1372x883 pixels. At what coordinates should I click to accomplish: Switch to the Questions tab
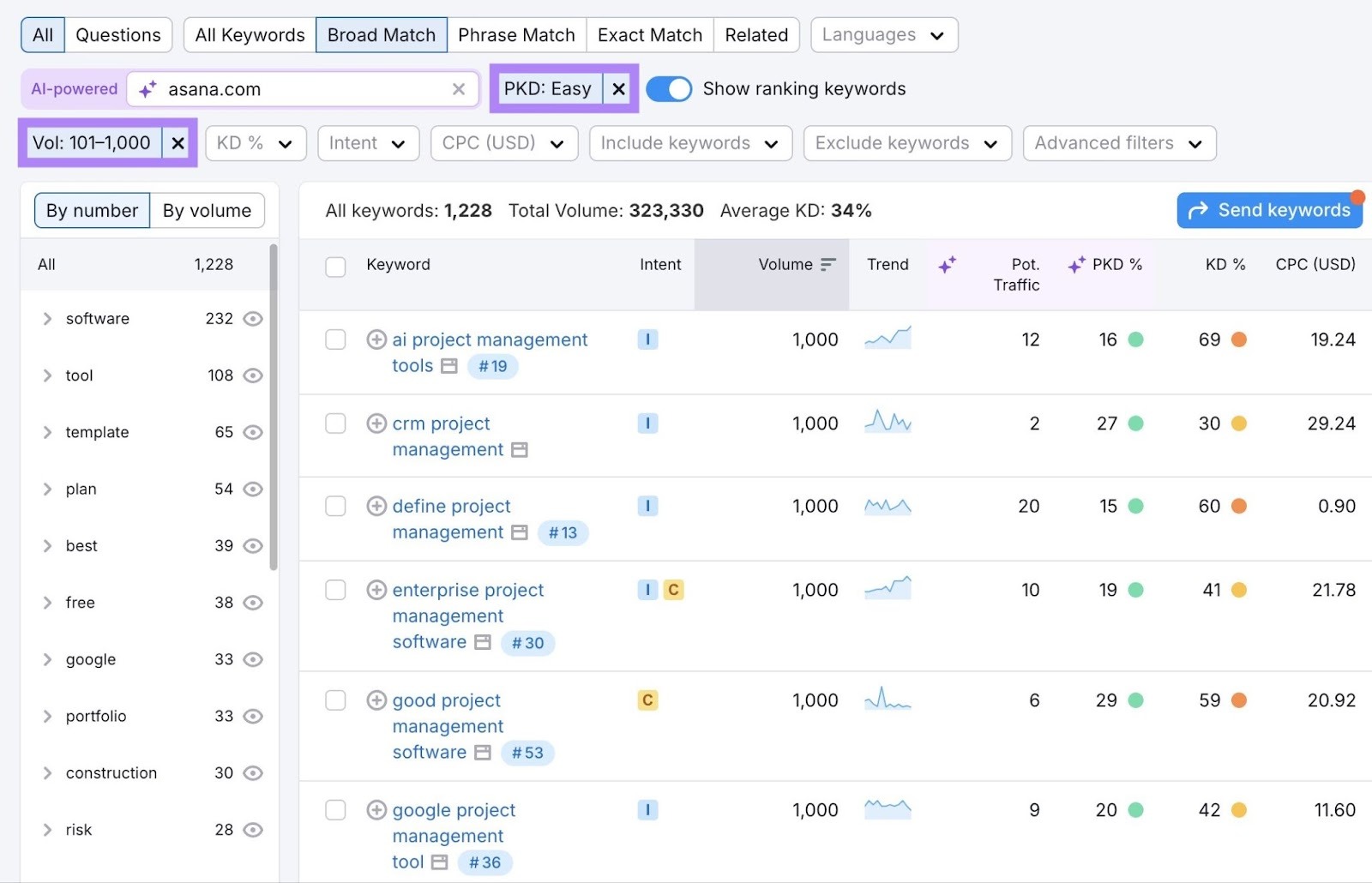117,34
